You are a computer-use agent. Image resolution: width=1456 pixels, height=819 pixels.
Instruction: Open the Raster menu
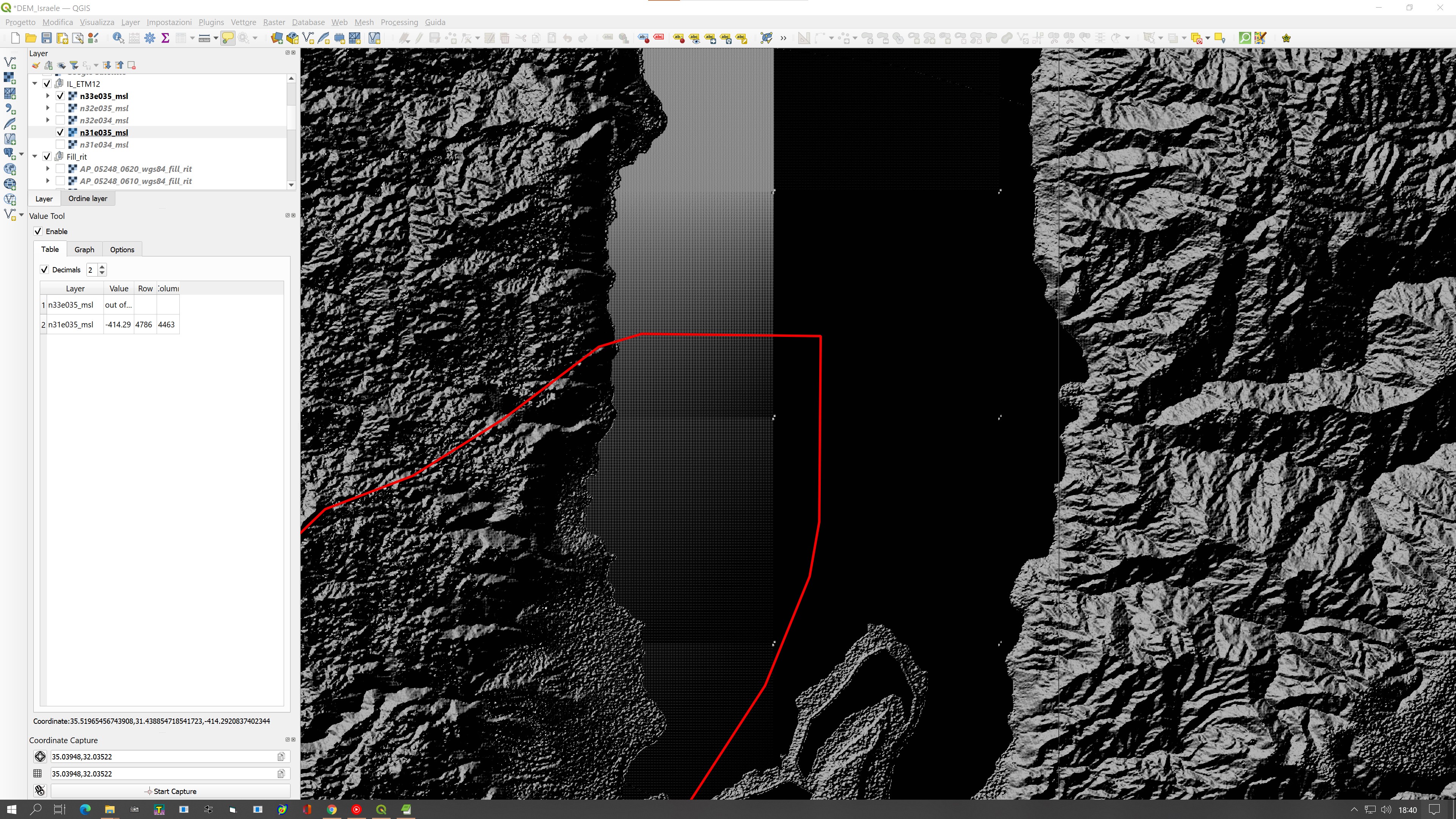click(273, 22)
